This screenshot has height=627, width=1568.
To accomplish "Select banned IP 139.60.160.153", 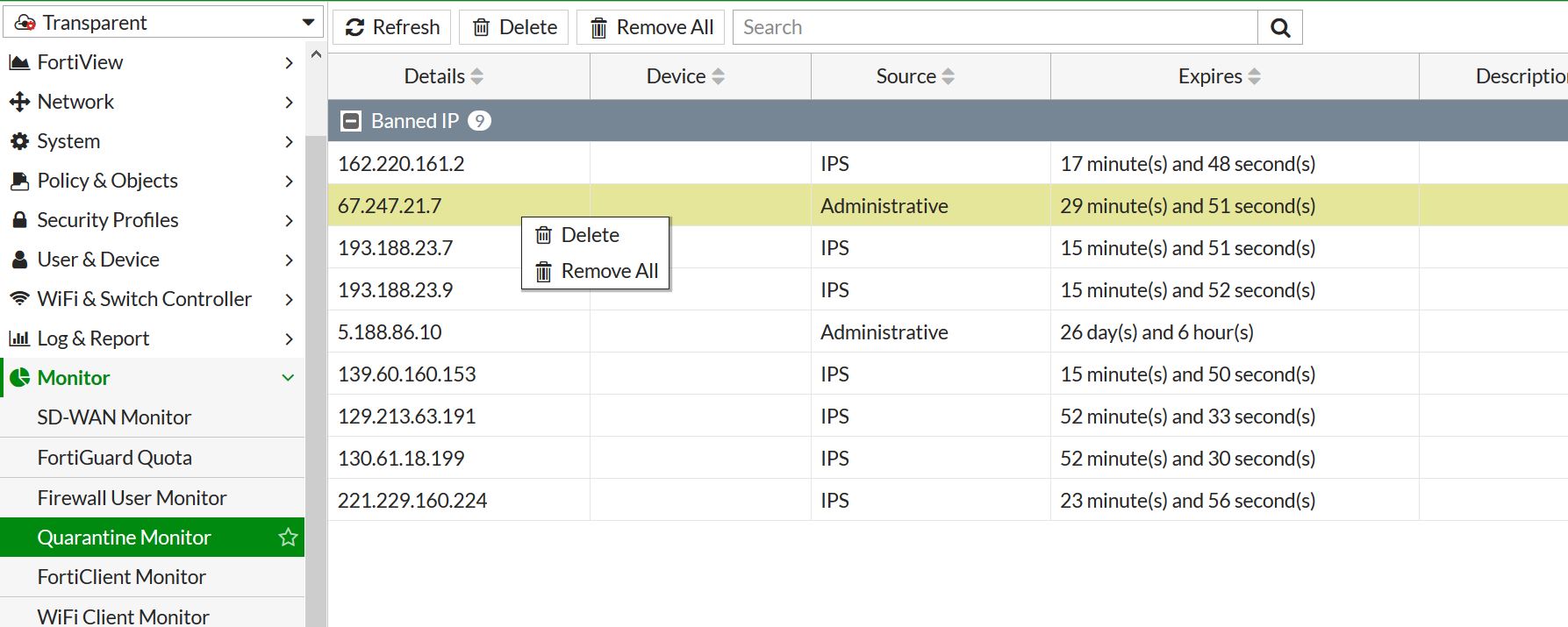I will pos(407,374).
